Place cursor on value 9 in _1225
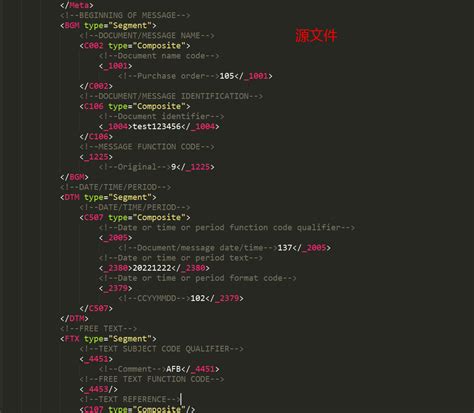The height and width of the screenshot is (413, 474). (173, 167)
